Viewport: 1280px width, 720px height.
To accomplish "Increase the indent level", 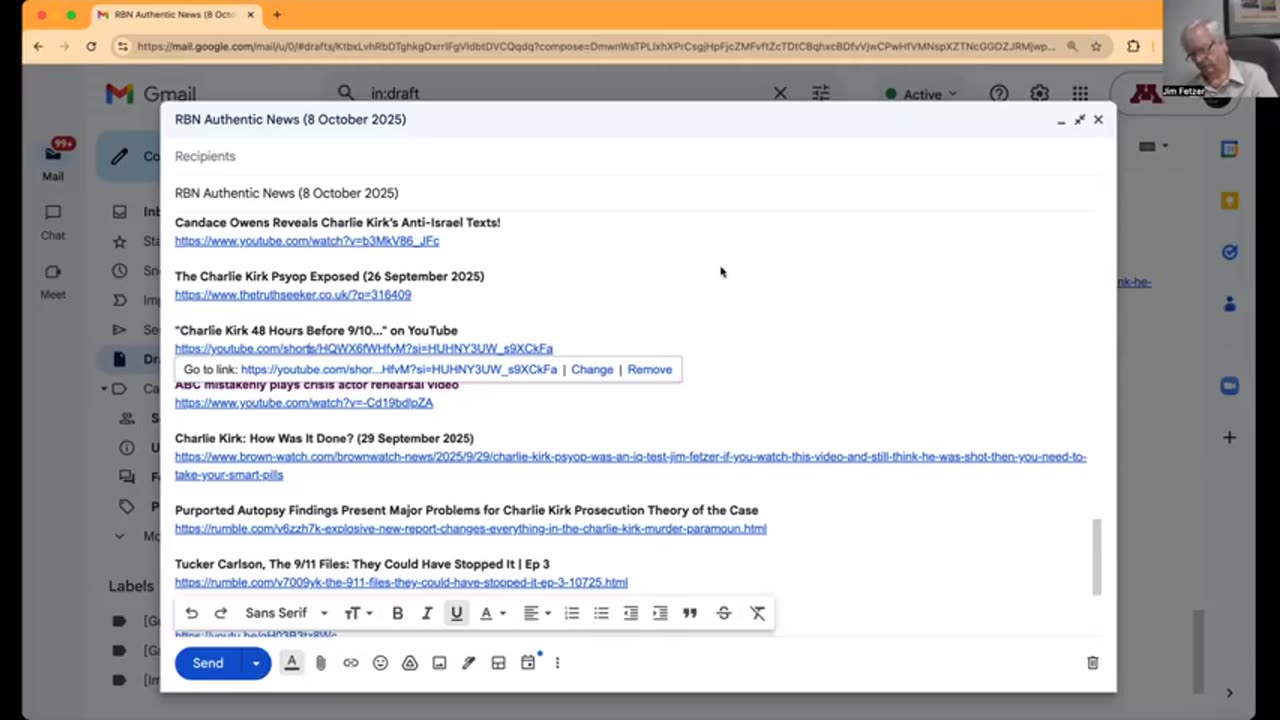I will pos(660,613).
